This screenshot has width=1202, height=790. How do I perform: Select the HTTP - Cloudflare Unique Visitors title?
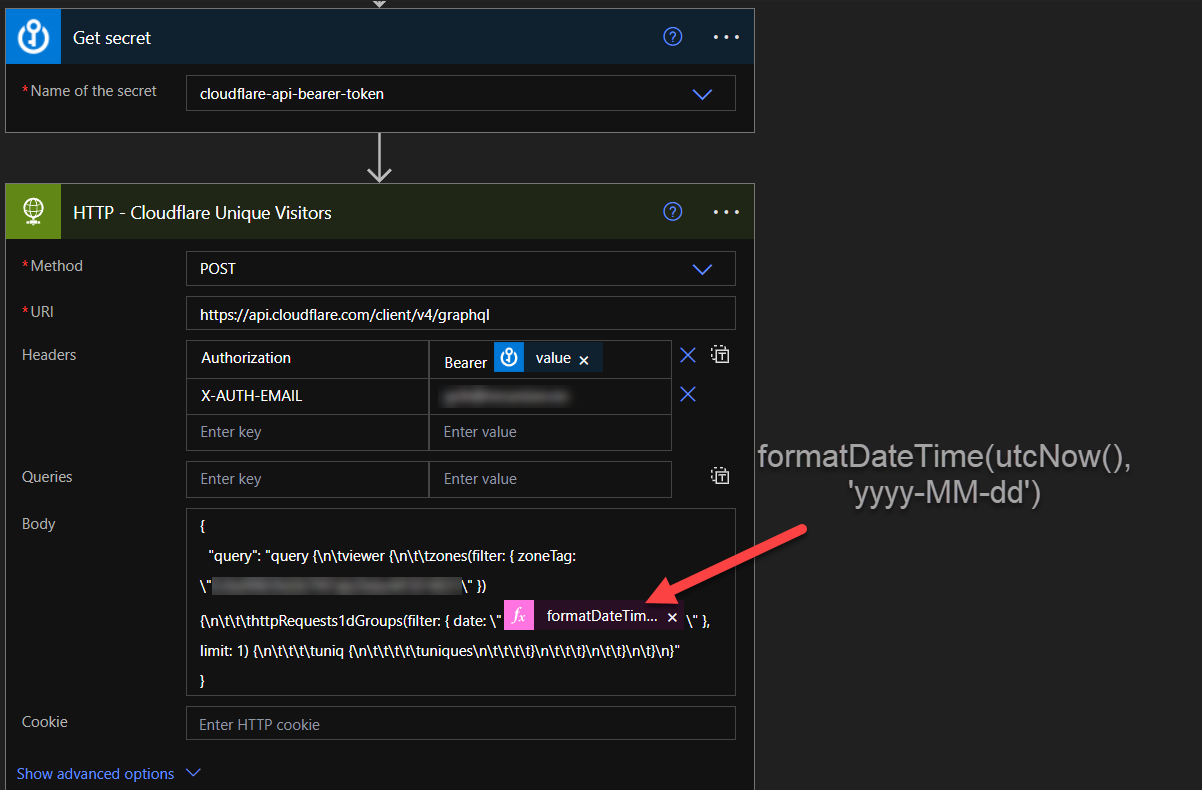(202, 212)
